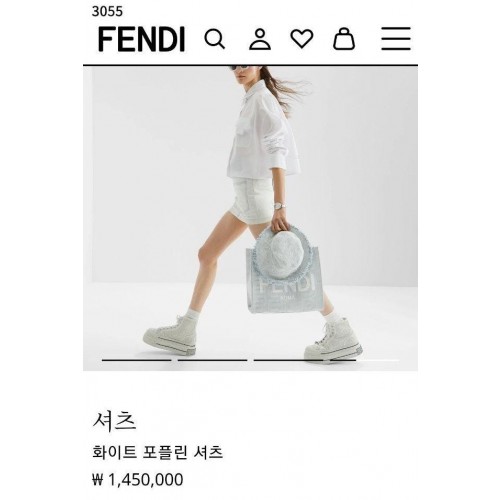The height and width of the screenshot is (500, 500).
Task: Click the FENDI logo to go home
Action: [x=141, y=39]
